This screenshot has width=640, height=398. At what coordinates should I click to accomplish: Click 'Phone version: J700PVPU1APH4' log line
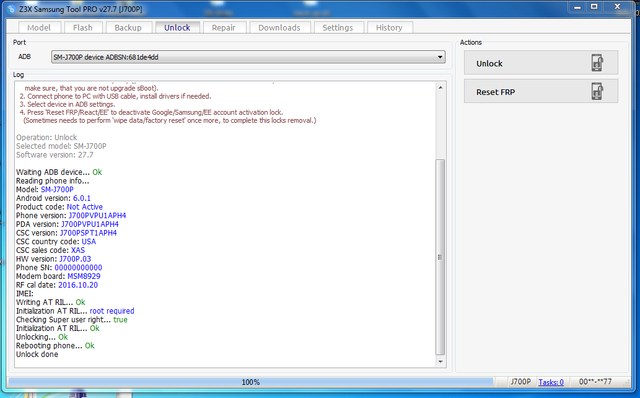pyautogui.click(x=71, y=216)
